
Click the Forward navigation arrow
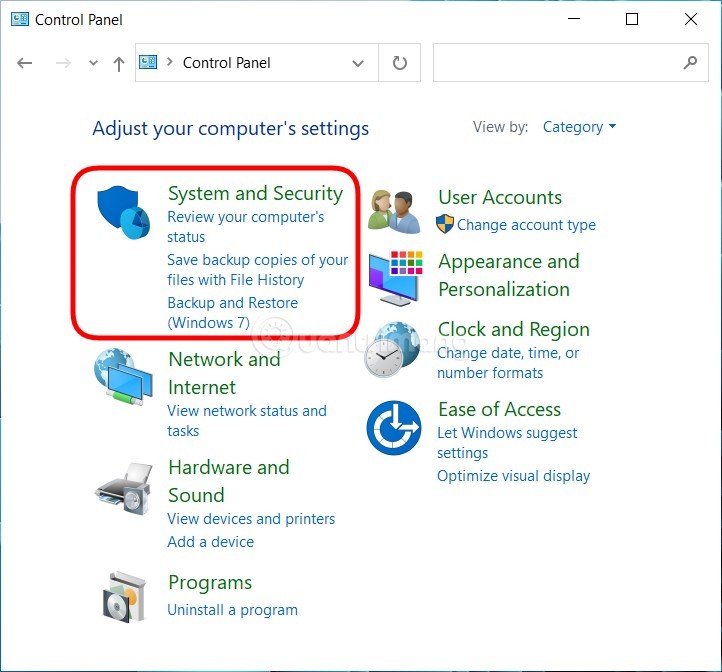(63, 63)
